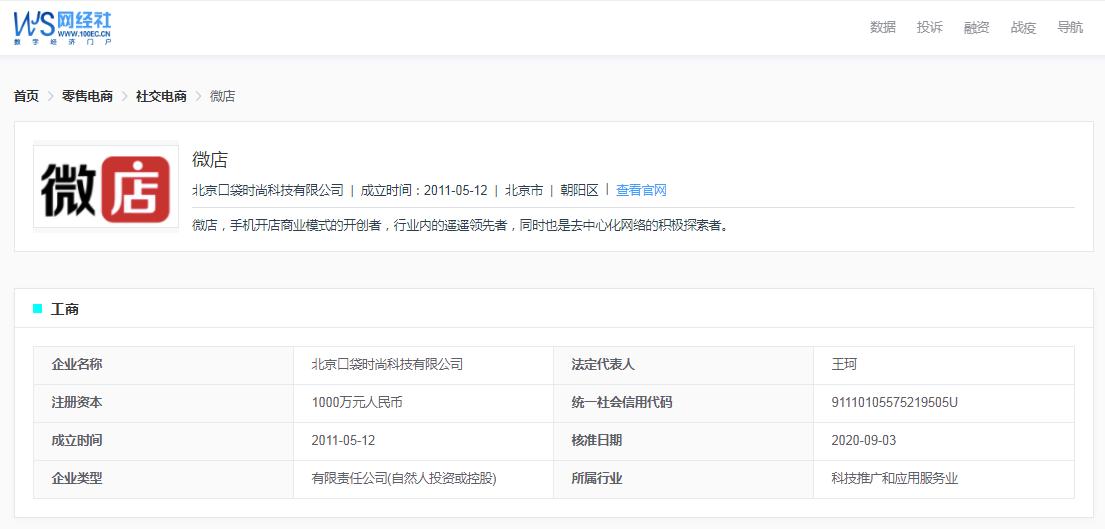Click the 企业类型 table label
The image size is (1105, 529).
tap(77, 479)
